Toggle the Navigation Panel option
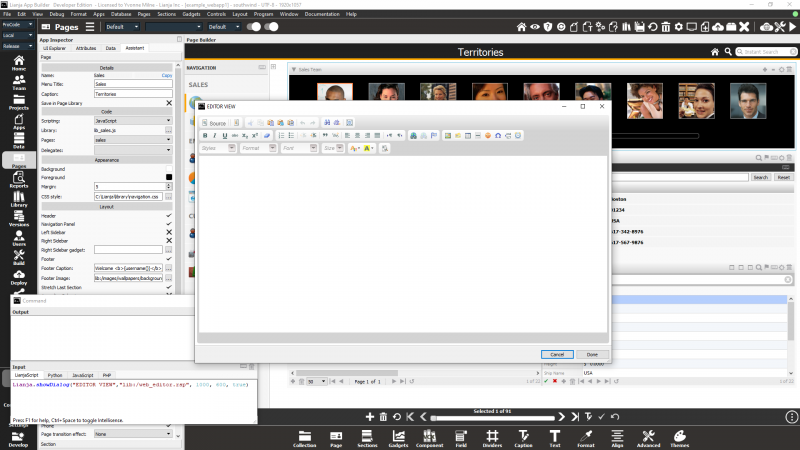The height and width of the screenshot is (450, 800). [169, 224]
